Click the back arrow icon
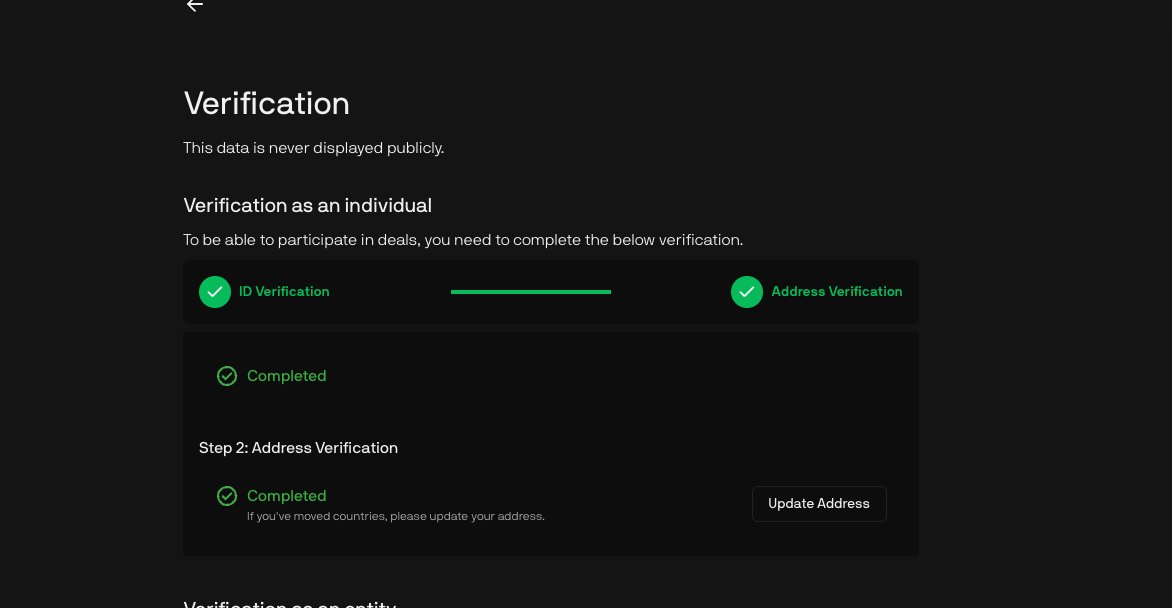This screenshot has height=608, width=1172. click(x=195, y=5)
